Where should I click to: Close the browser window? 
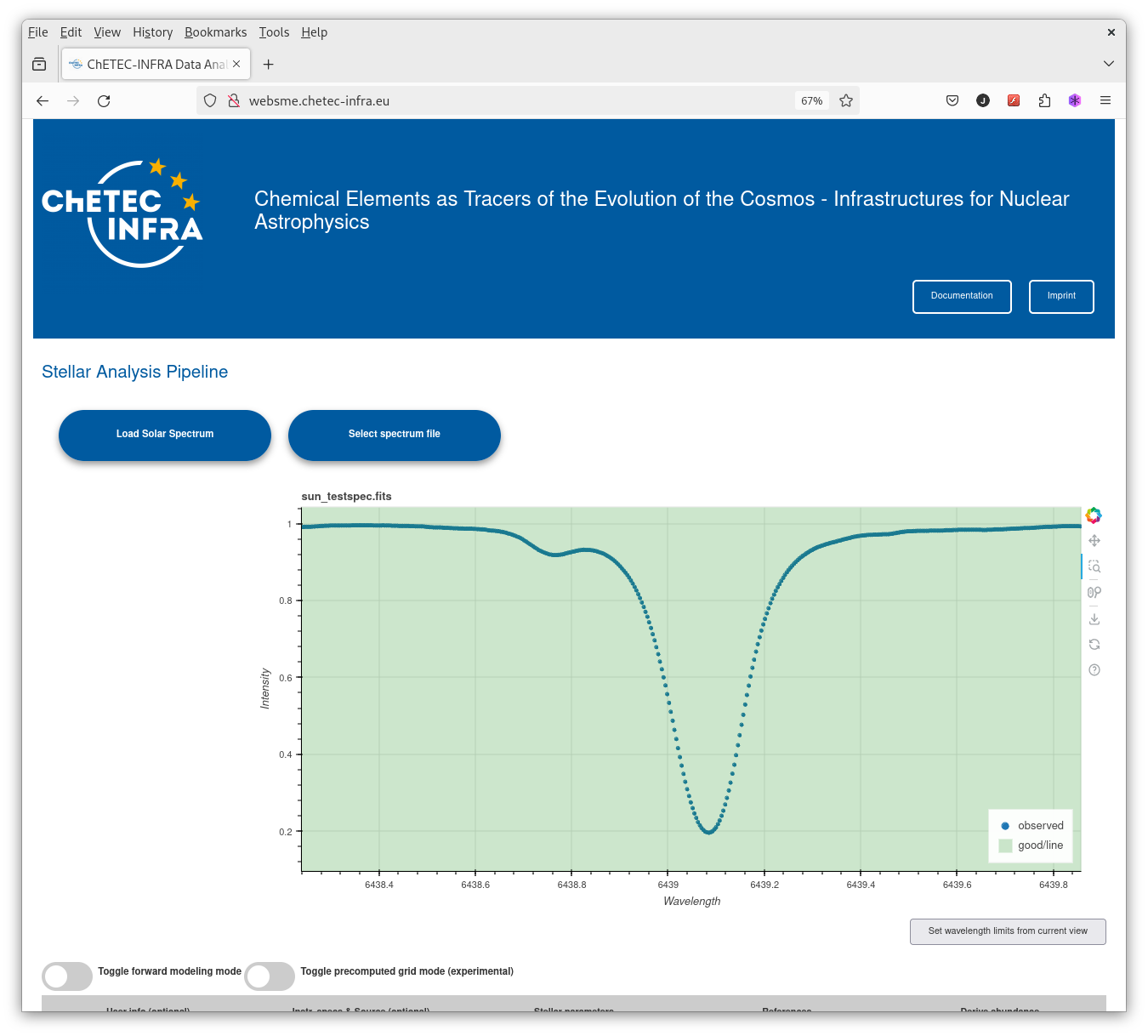coord(1111,32)
